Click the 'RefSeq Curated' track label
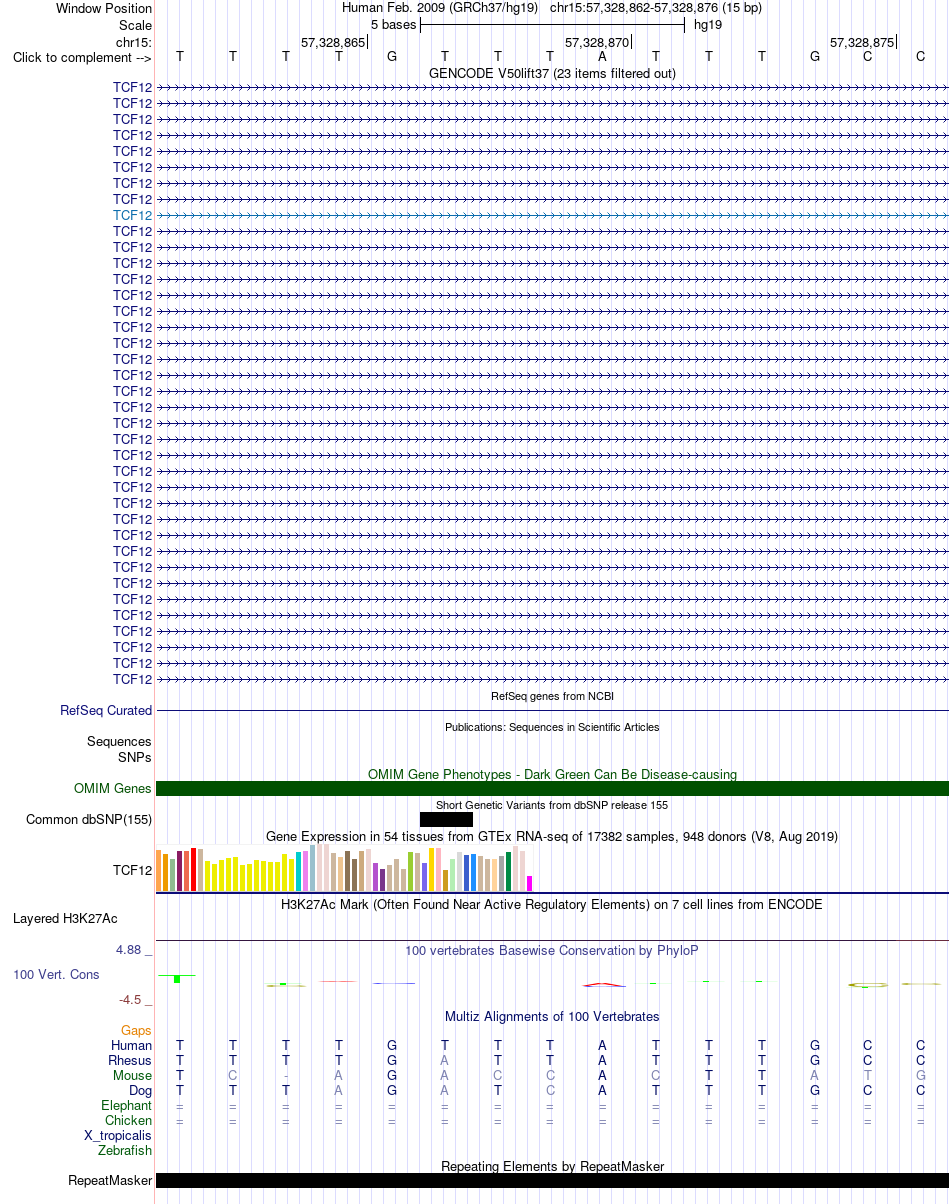This screenshot has width=950, height=1204. coord(106,711)
